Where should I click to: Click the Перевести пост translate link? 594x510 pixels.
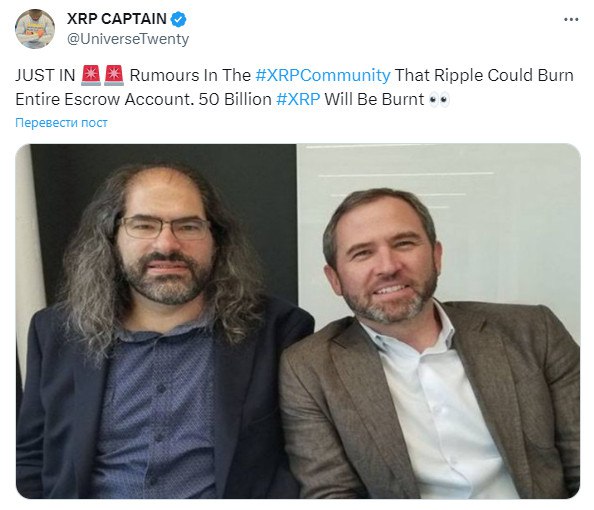(x=61, y=123)
